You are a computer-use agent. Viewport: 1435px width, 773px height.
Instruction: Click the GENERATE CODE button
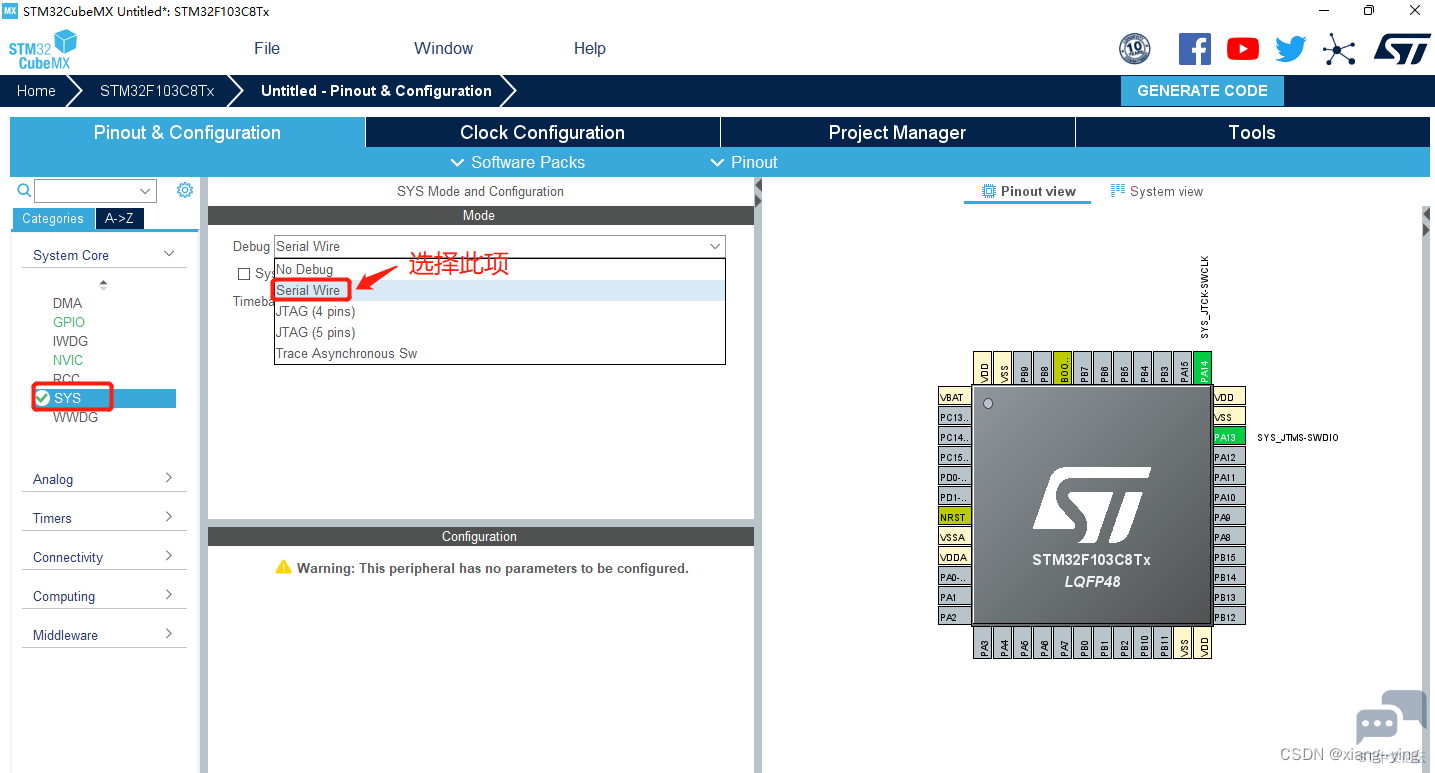tap(1202, 91)
